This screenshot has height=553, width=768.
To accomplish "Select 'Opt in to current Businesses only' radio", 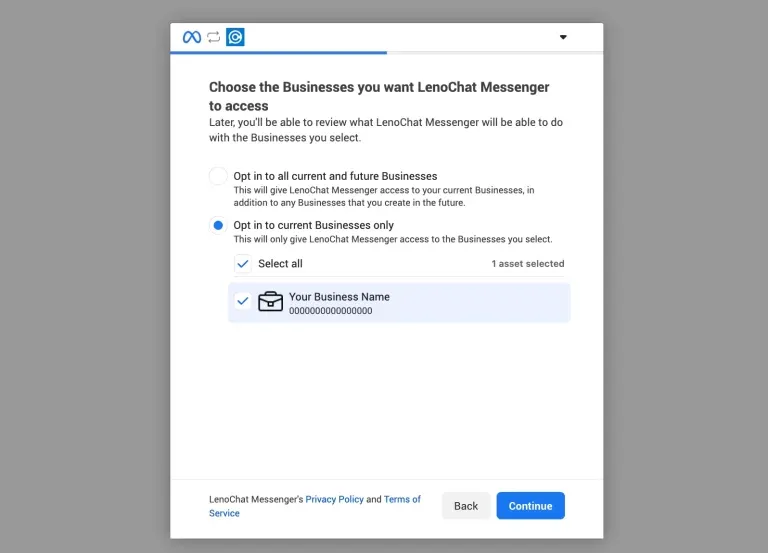I will 218,225.
